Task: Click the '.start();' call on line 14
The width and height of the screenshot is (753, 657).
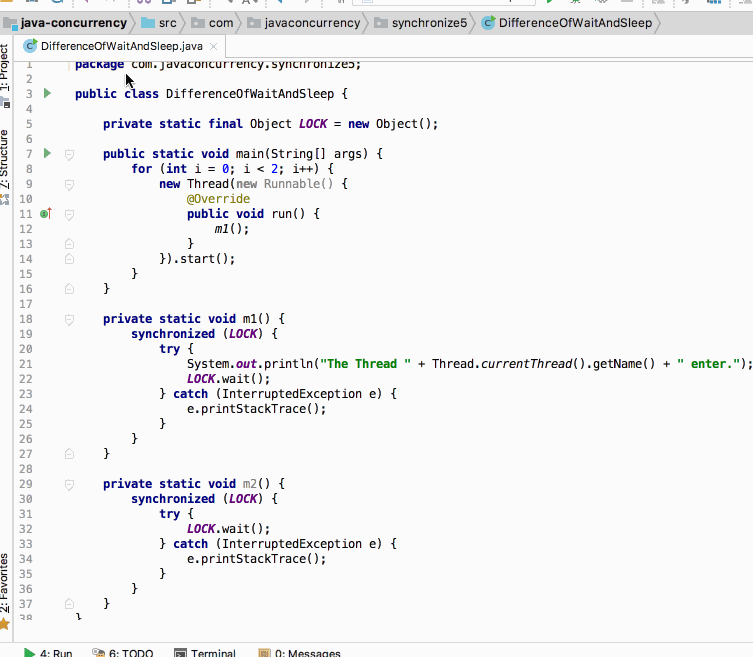Action: point(204,259)
